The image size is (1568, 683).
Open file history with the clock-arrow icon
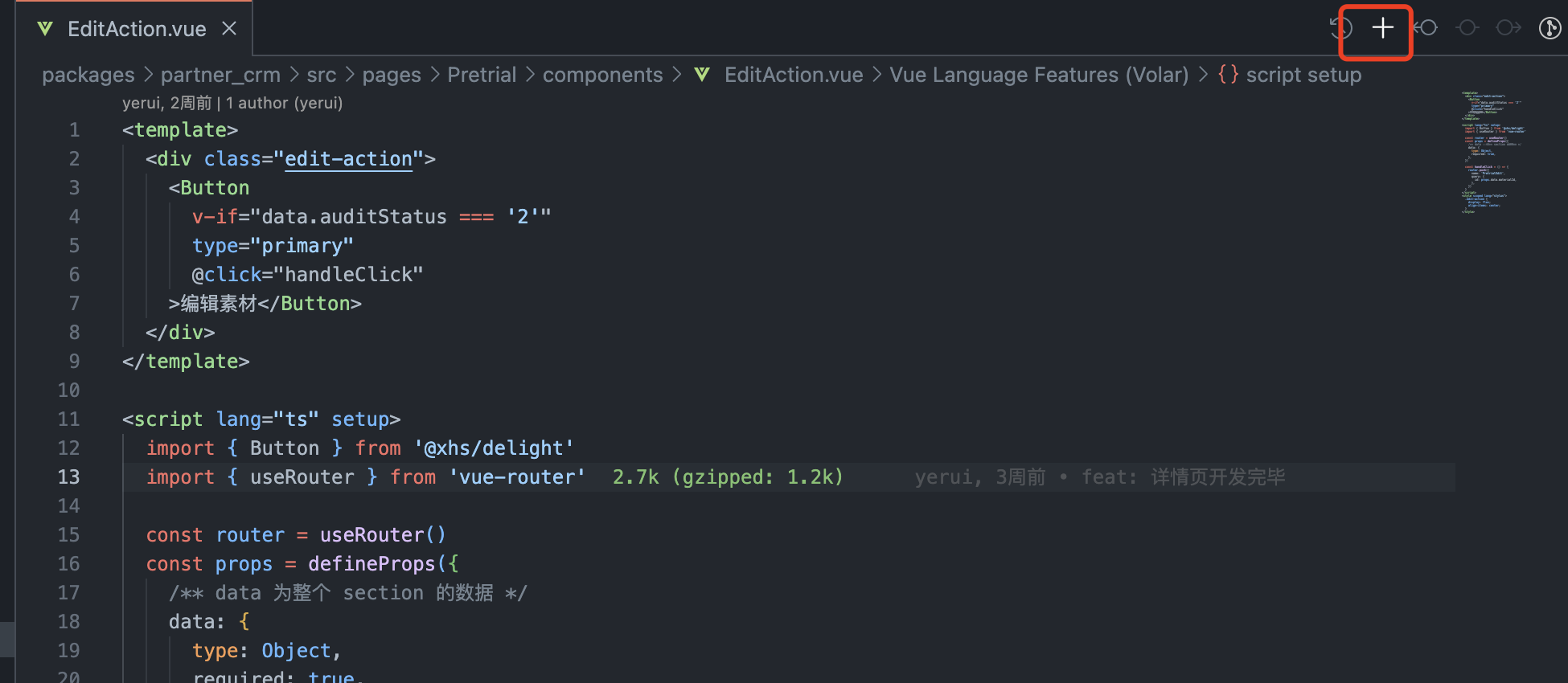[1340, 28]
